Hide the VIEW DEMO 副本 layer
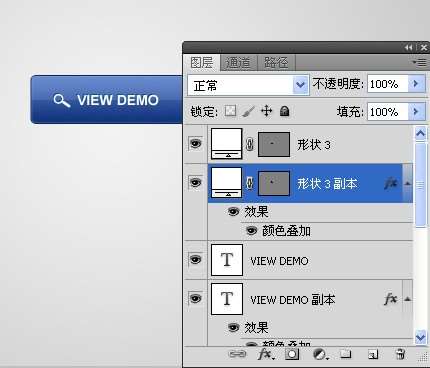Viewport: 430px width, 368px height. pos(195,298)
